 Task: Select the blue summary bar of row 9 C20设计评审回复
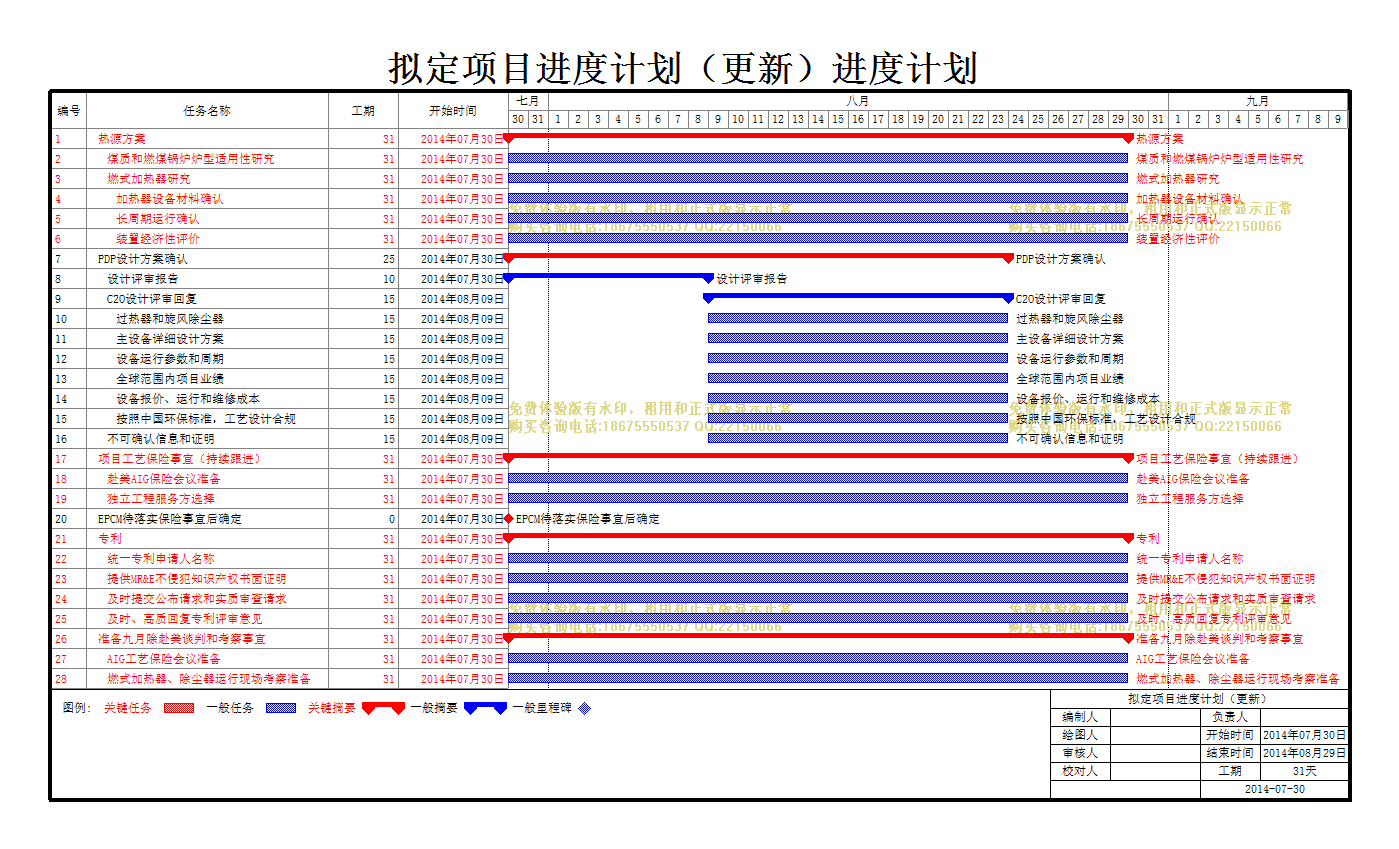[858, 297]
